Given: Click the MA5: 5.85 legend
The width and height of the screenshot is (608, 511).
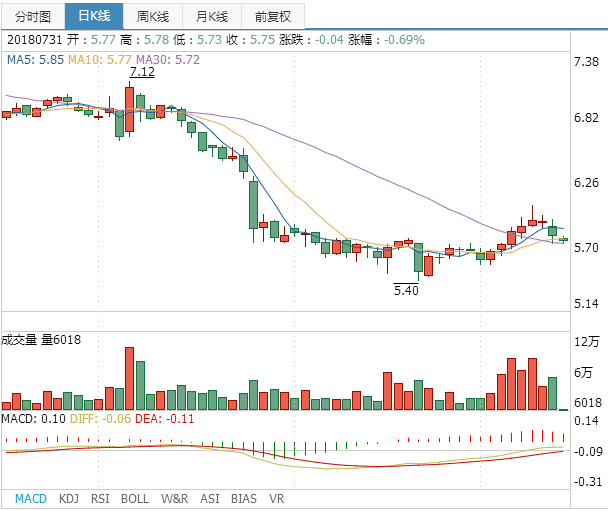Looking at the screenshot, I should tap(35, 60).
